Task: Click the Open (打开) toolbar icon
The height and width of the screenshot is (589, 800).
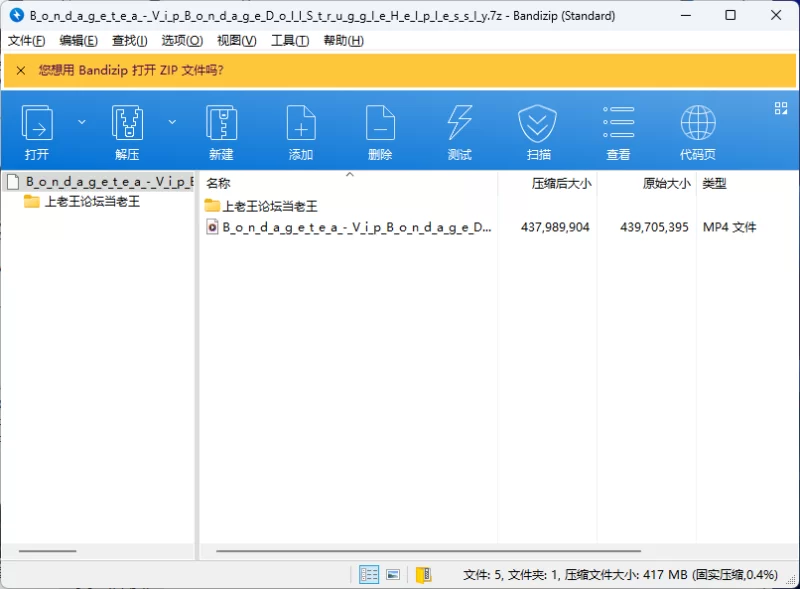Action: pos(37,123)
